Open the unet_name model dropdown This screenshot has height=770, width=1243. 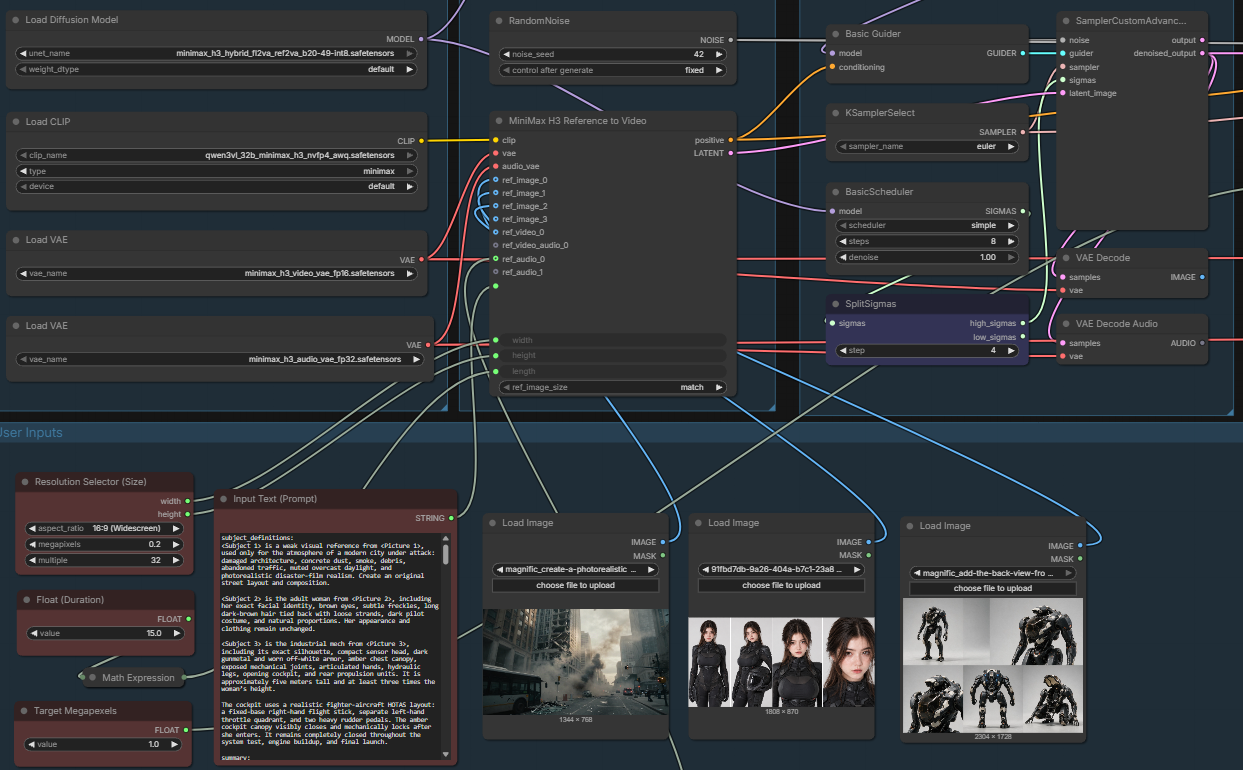tap(217, 53)
